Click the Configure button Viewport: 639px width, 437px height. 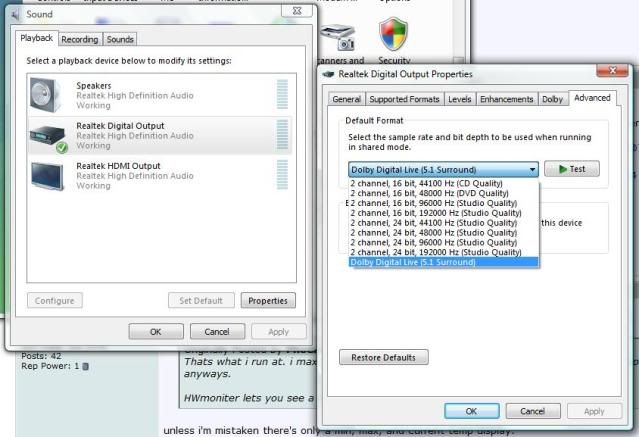pos(55,301)
